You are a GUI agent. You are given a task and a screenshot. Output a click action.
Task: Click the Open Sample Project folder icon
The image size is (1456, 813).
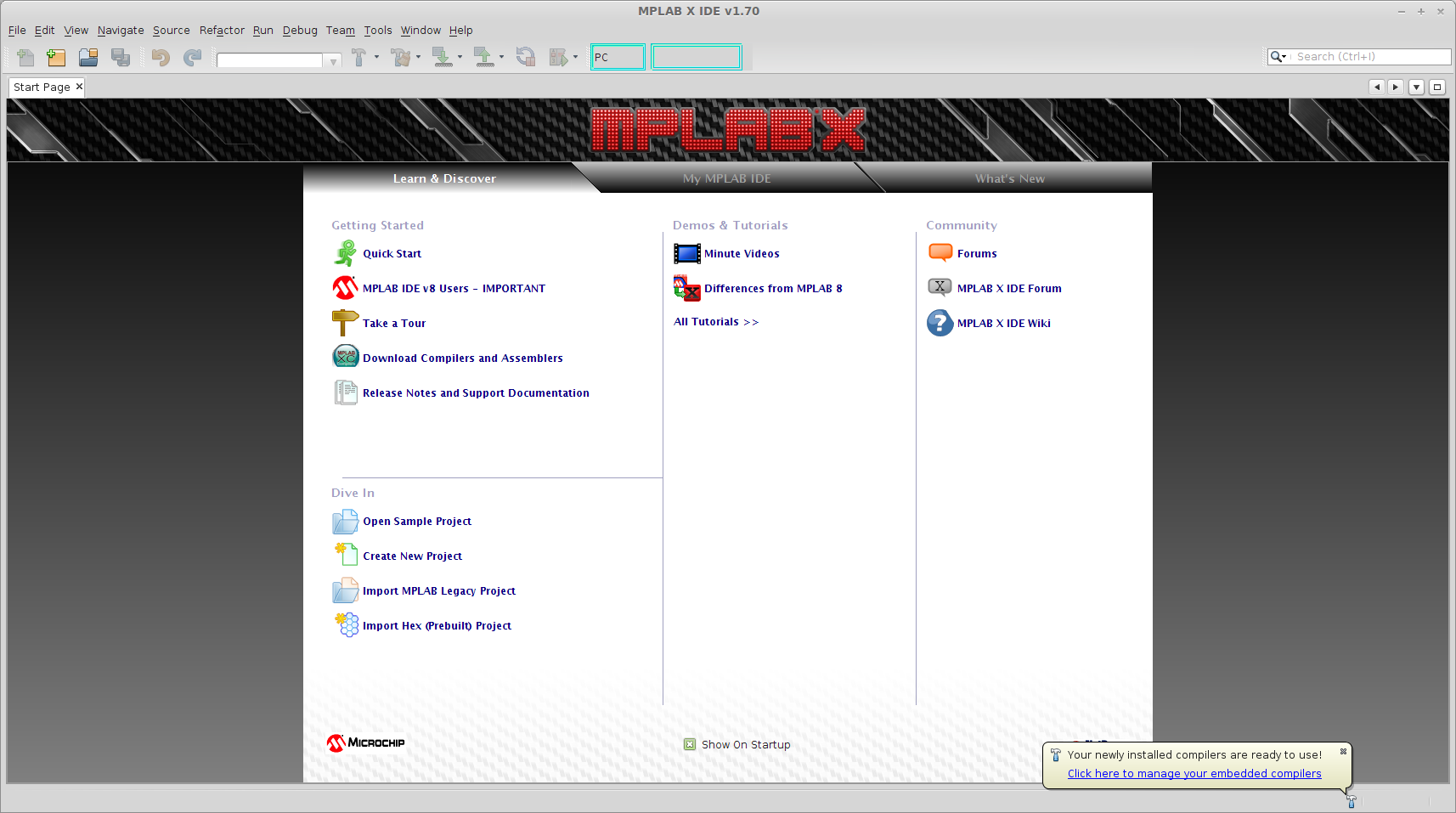tap(345, 522)
